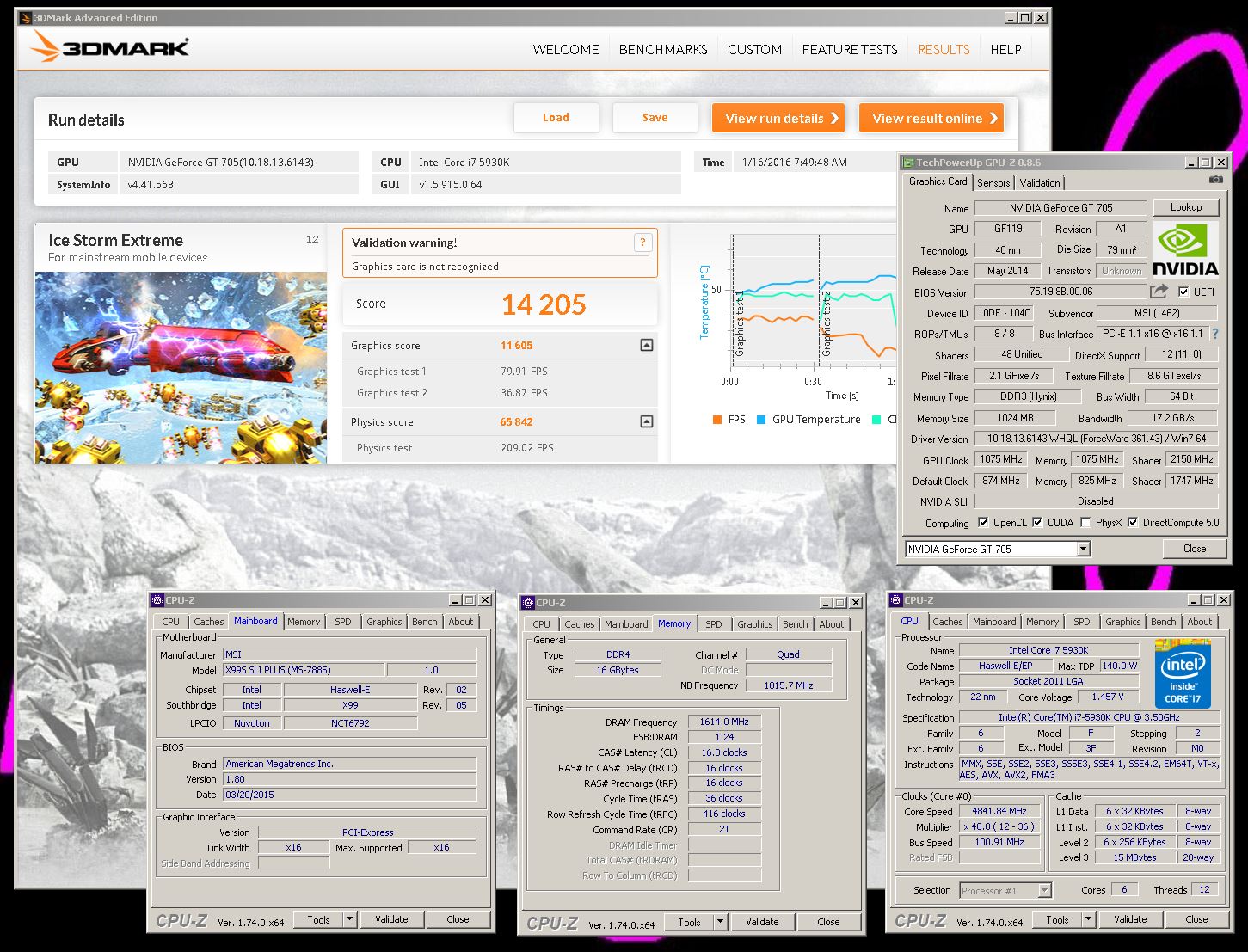
Task: Click the blue GPU Temperature legend swatch
Action: pos(761,420)
